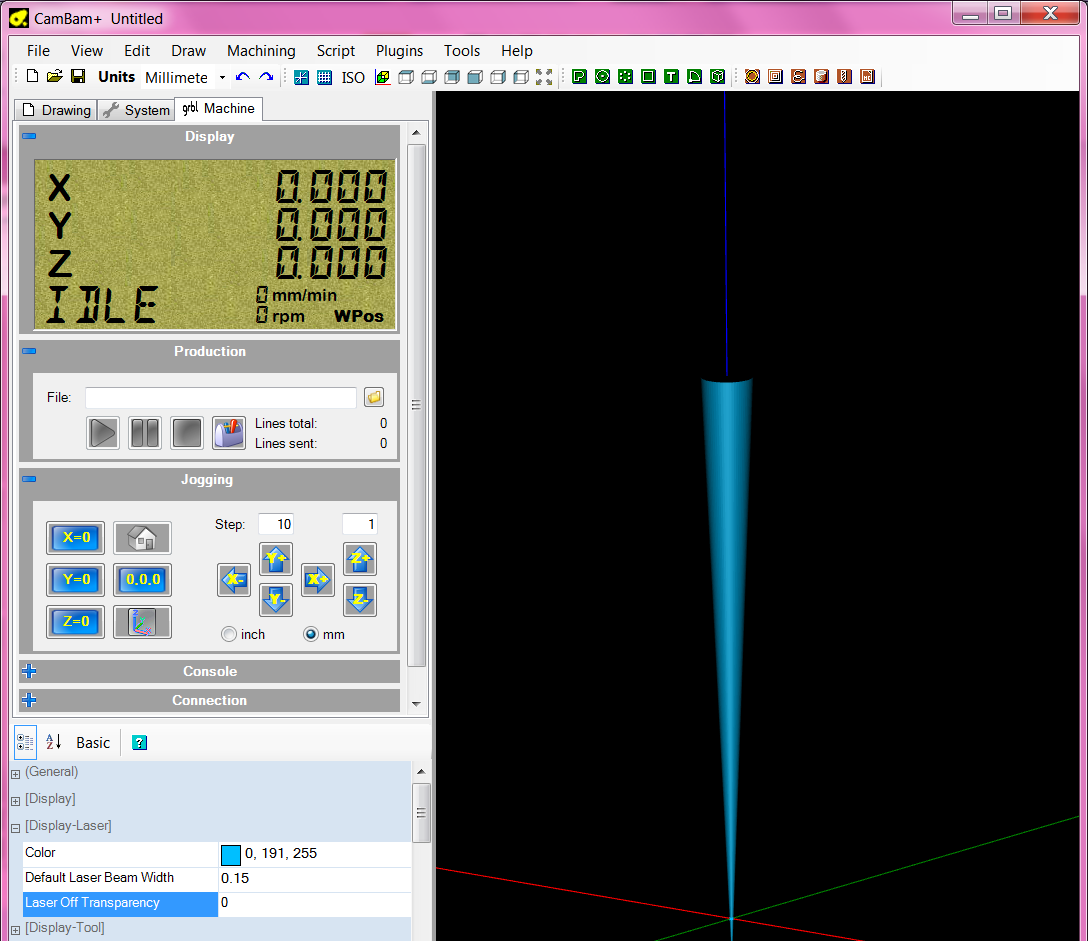Select the arc drawing tool
The height and width of the screenshot is (941, 1088).
694,76
